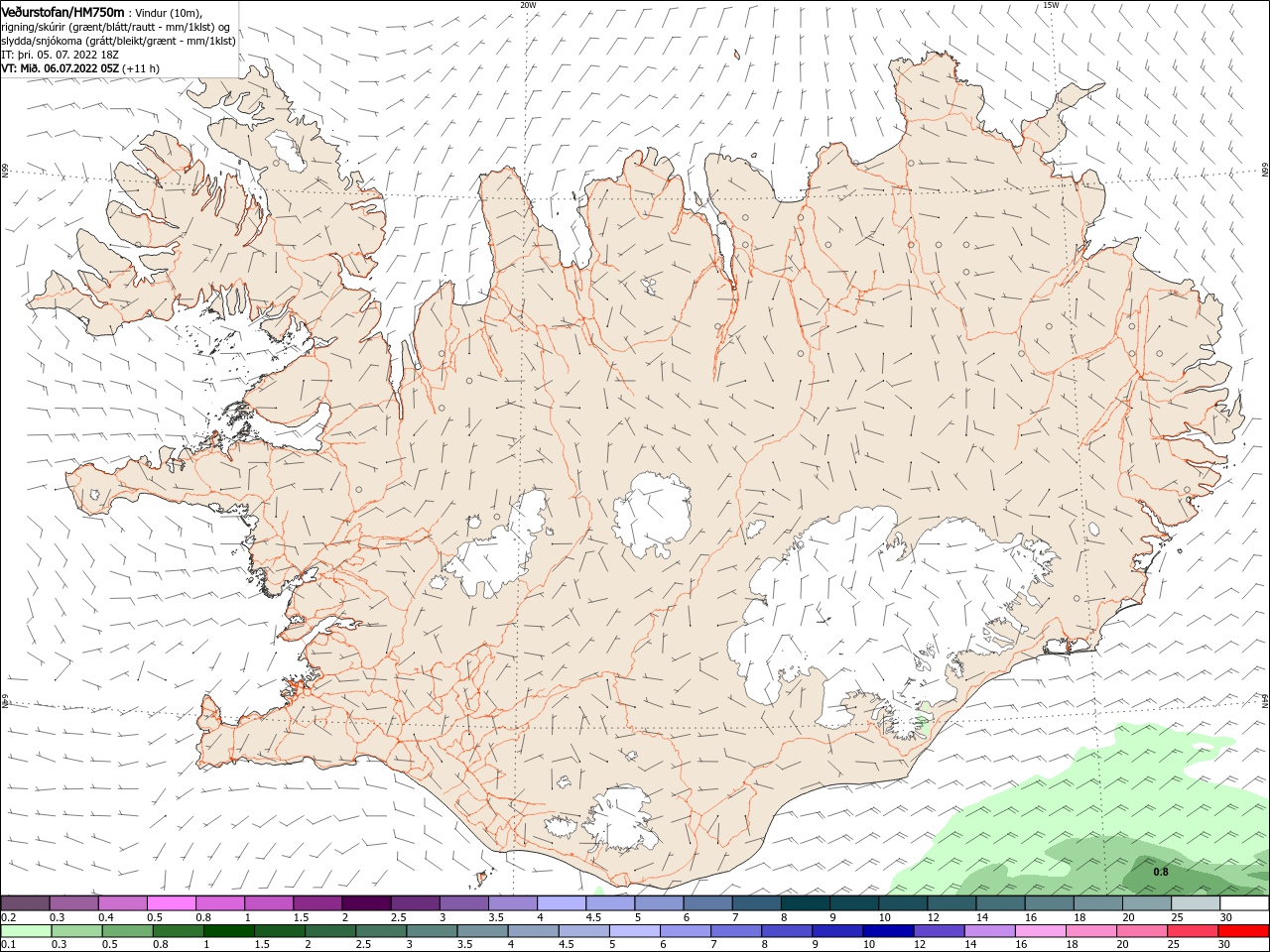Viewport: 1270px width, 952px height.
Task: Click the '0.2' label in the upper legend row
Action: (x=9, y=917)
